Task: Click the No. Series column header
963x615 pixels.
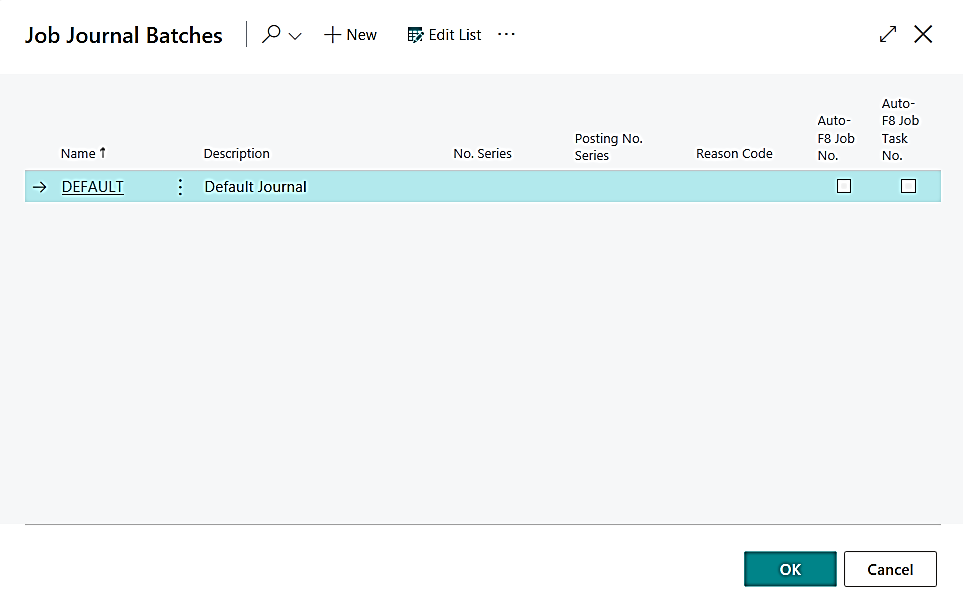Action: (x=482, y=153)
